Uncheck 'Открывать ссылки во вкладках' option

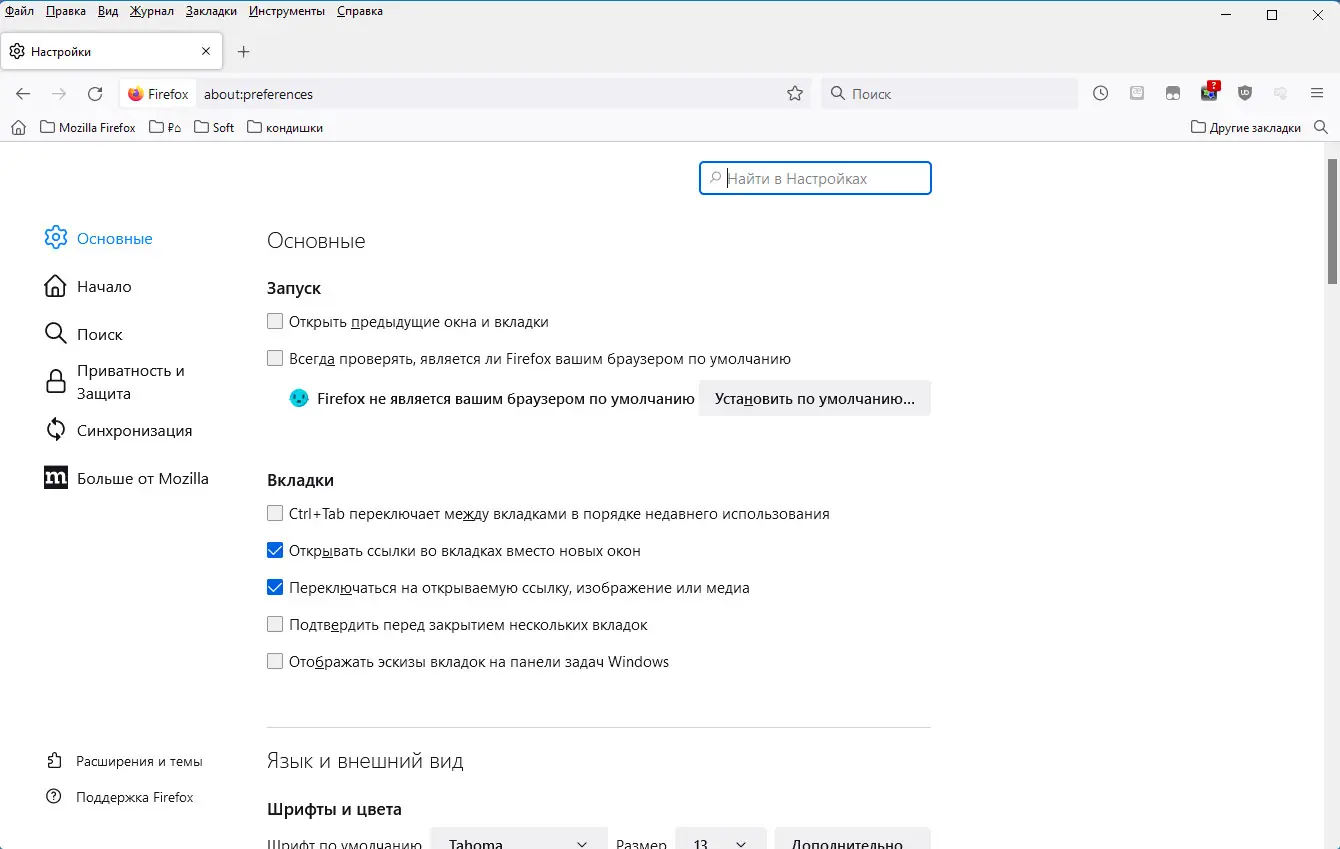coord(275,551)
